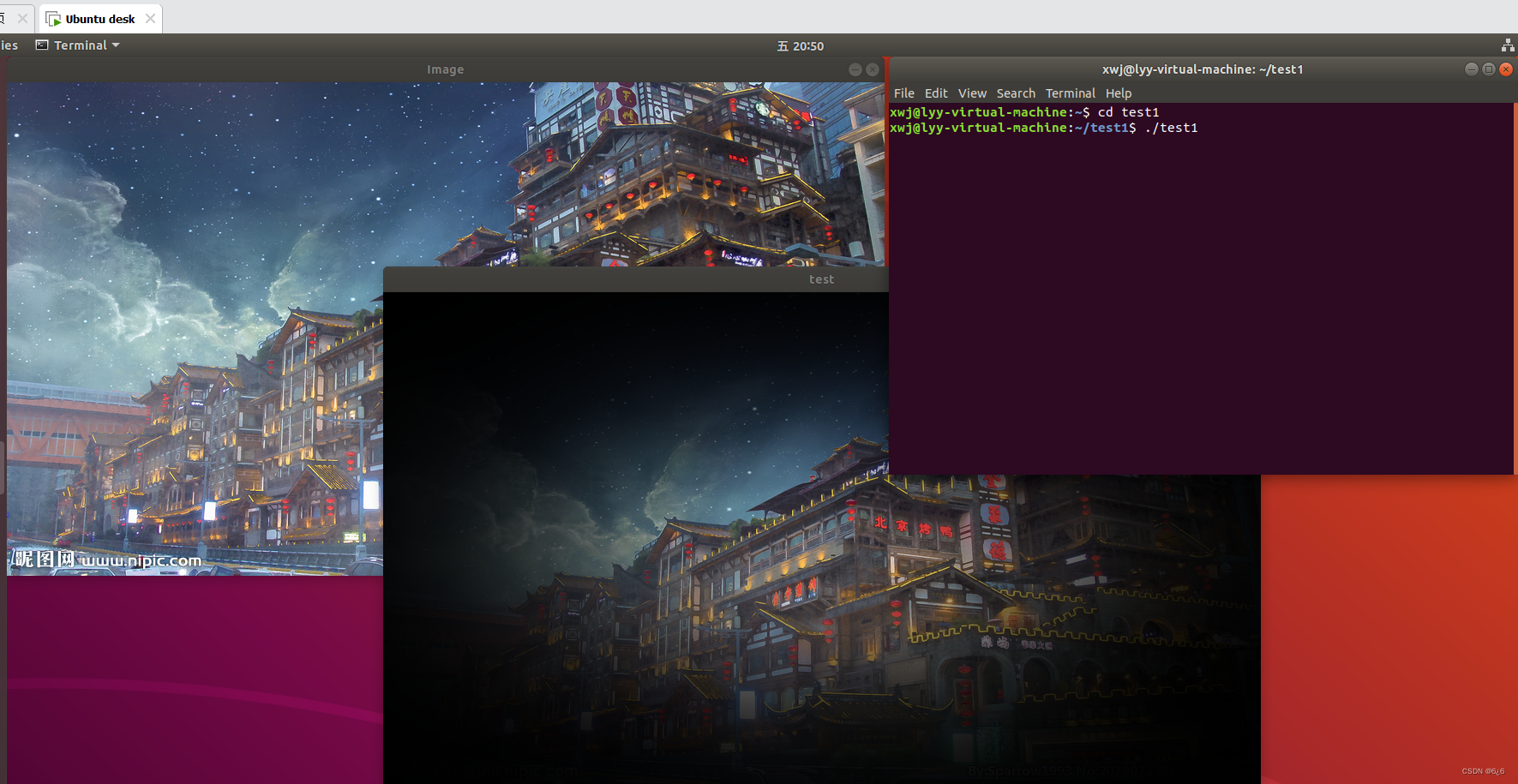Open the Edit menu in terminal
Image resolution: width=1518 pixels, height=784 pixels.
(936, 93)
